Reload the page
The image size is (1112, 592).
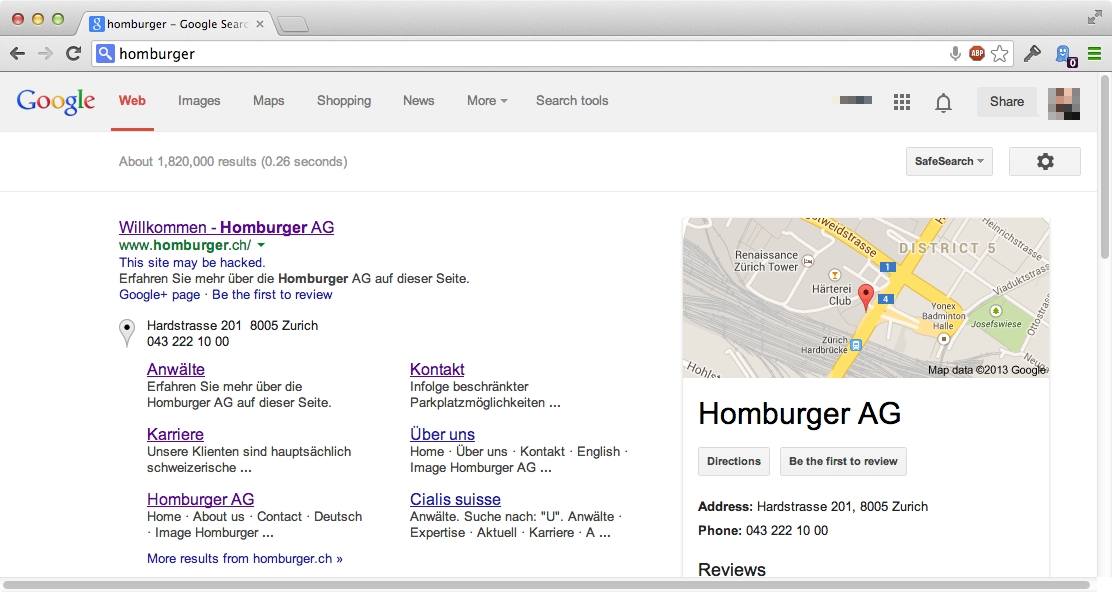73,54
